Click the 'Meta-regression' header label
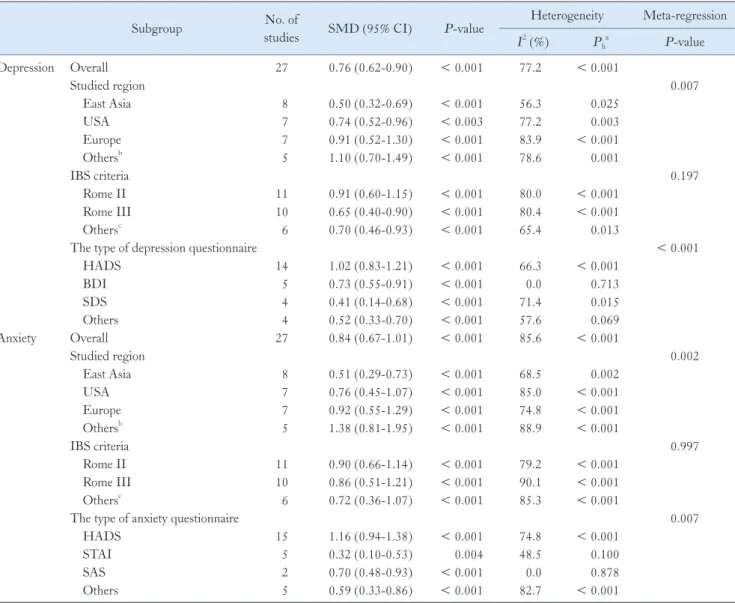Image resolution: width=735 pixels, height=603 pixels. coord(685,15)
